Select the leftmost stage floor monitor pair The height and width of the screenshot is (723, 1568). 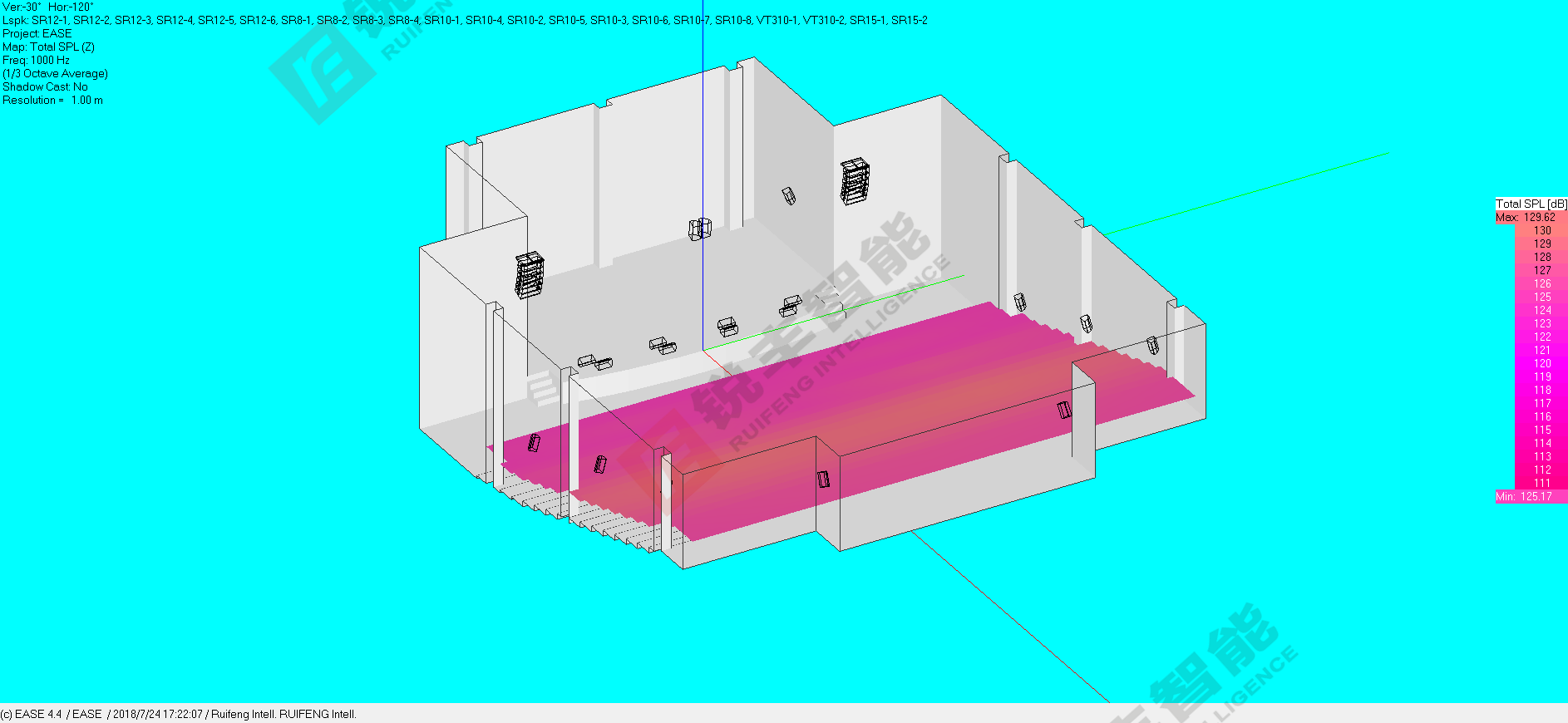click(x=595, y=361)
